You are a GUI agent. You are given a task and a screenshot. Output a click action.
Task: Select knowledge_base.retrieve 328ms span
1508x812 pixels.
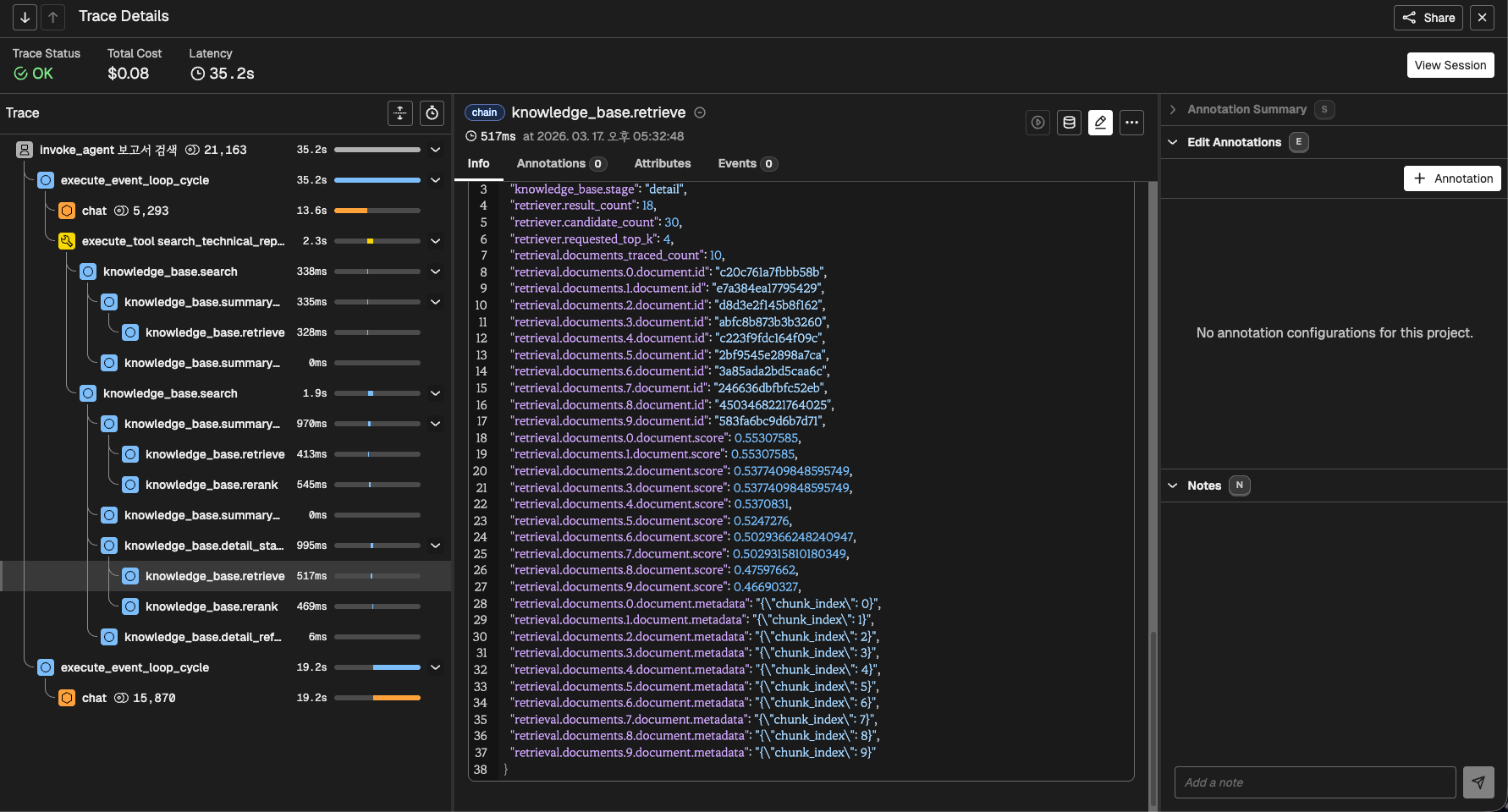point(225,332)
